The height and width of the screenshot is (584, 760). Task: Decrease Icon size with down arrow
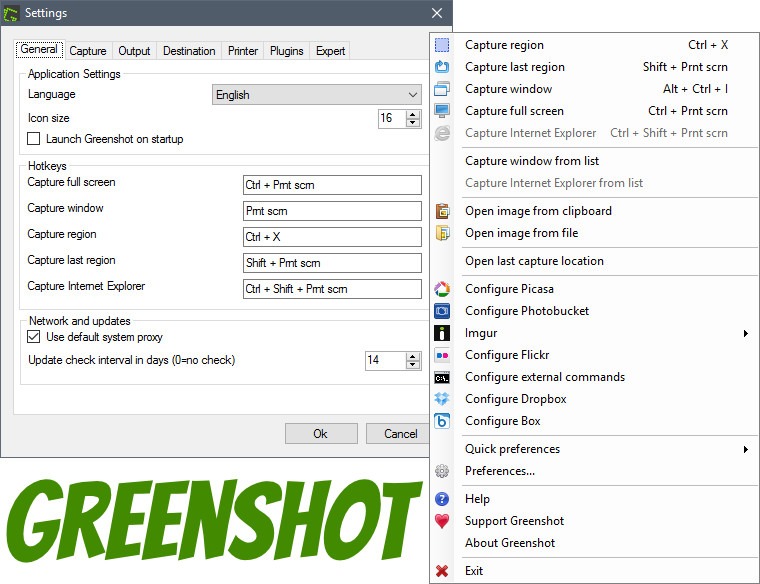(x=412, y=122)
